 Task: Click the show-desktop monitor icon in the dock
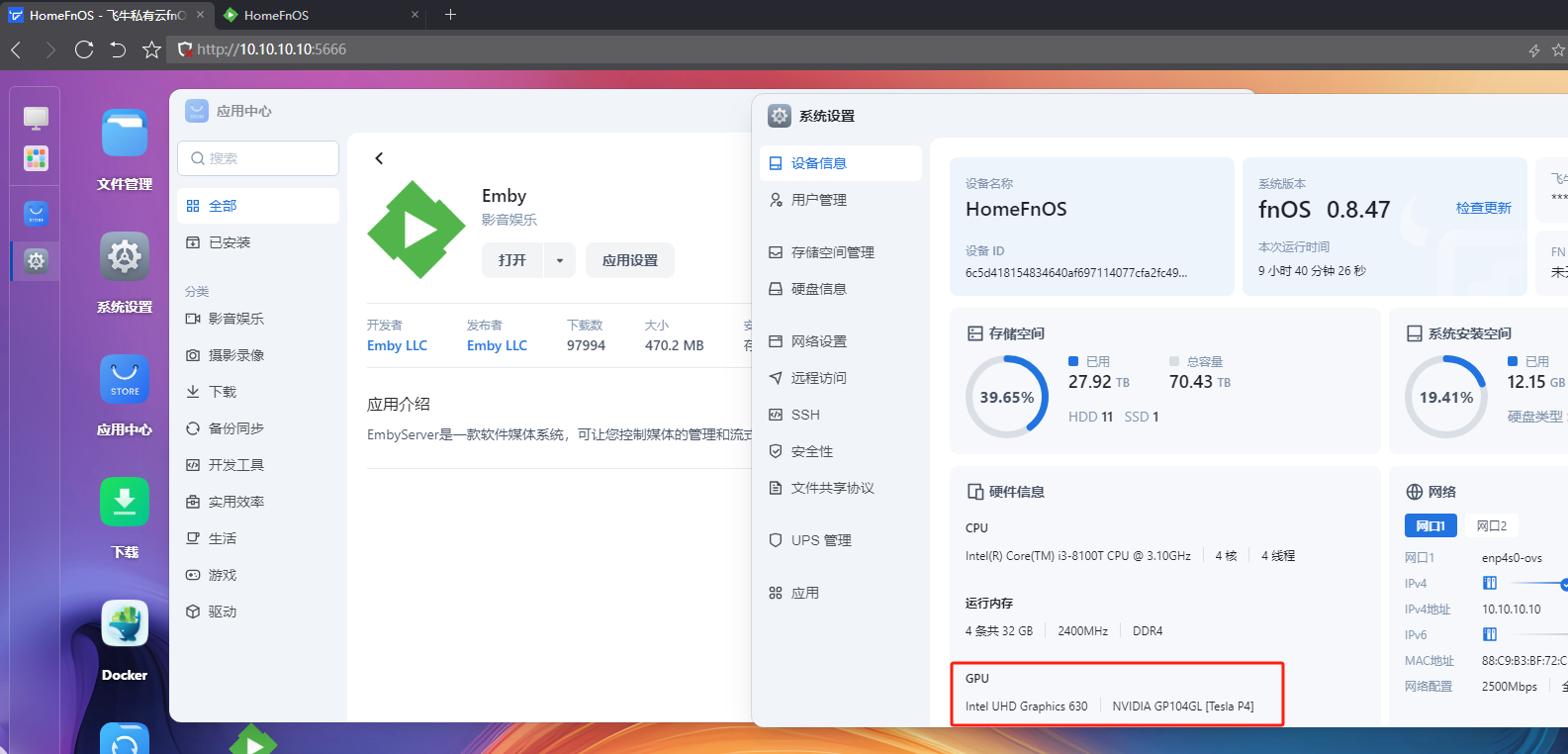pyautogui.click(x=36, y=118)
